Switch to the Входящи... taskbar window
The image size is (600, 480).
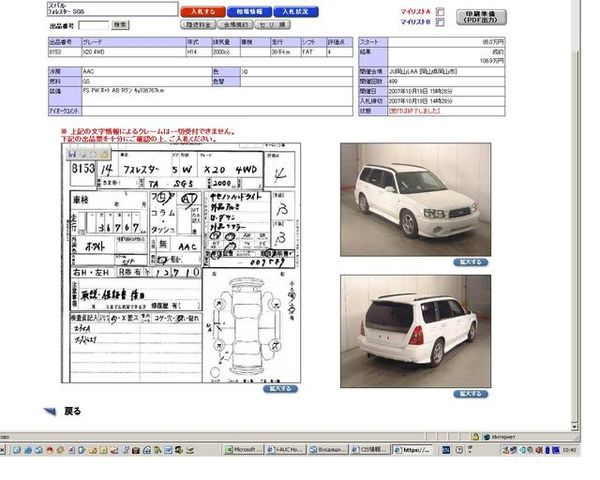[x=328, y=450]
